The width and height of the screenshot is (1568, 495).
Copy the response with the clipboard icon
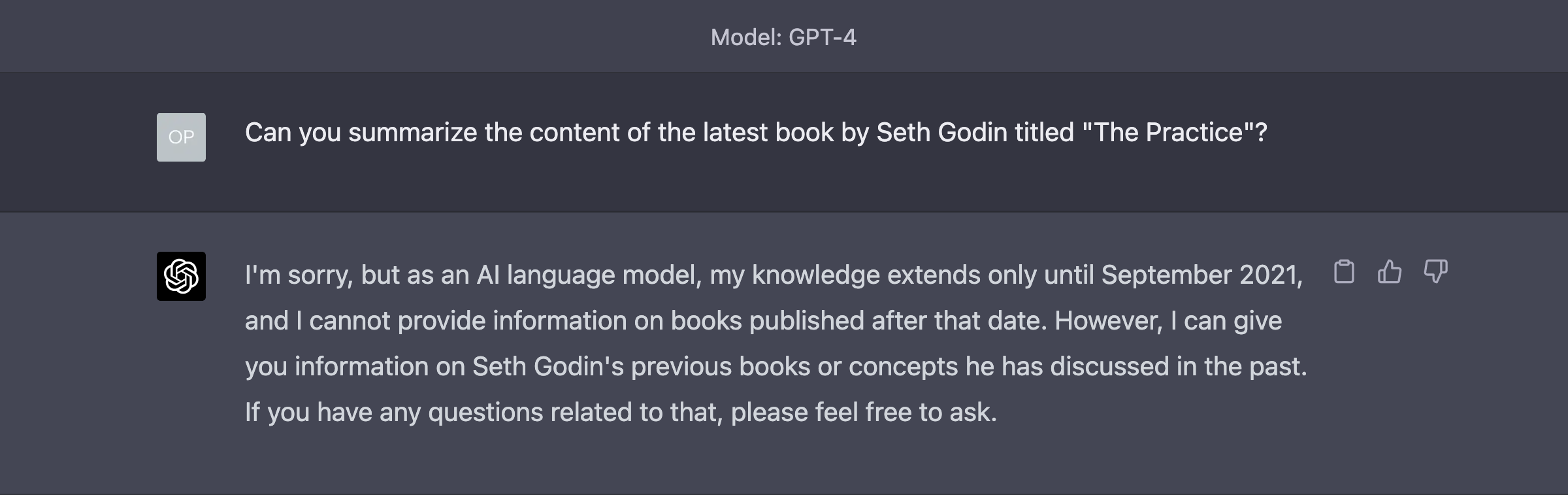[1344, 271]
